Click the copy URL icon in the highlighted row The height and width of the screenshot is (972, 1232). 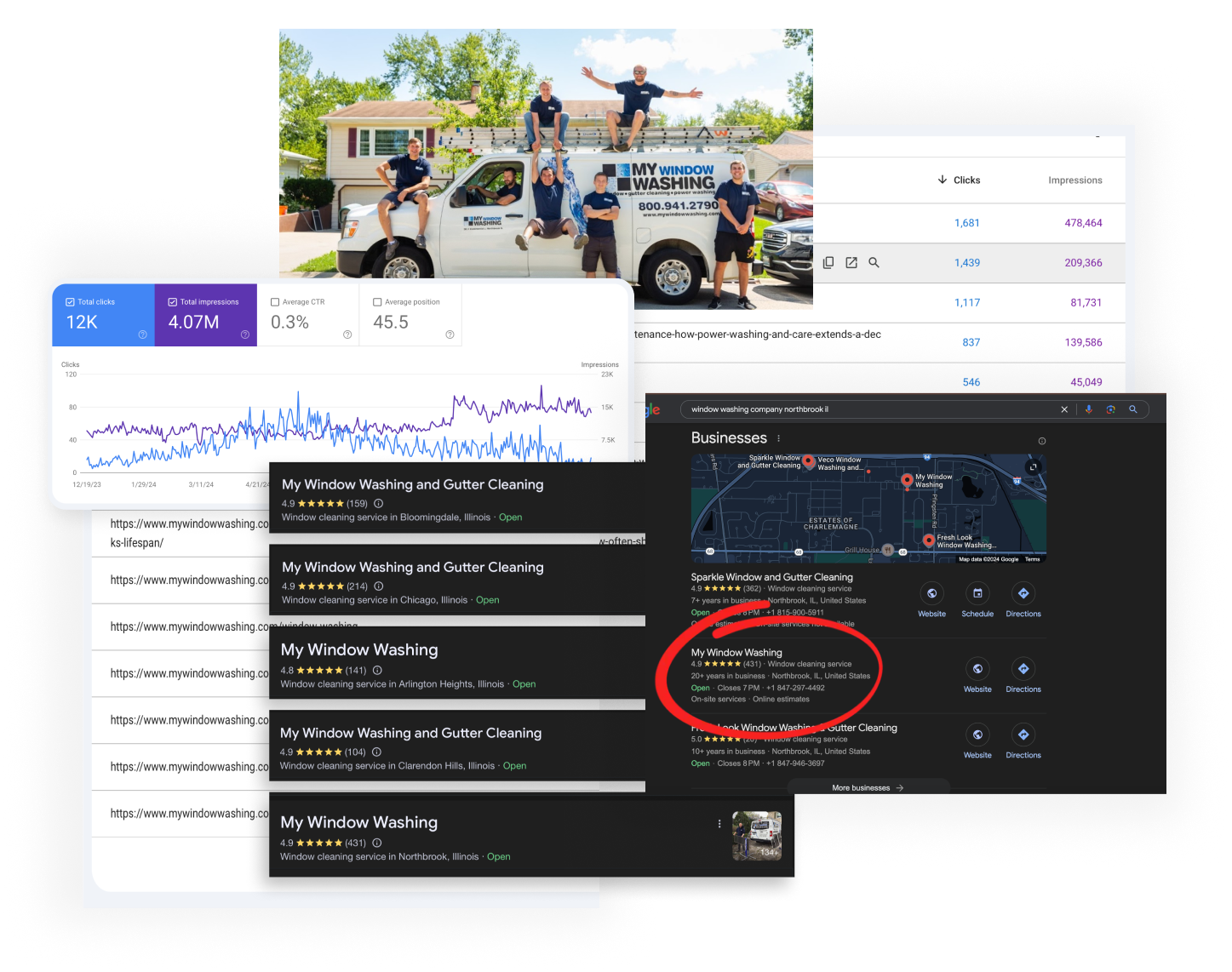tap(828, 263)
